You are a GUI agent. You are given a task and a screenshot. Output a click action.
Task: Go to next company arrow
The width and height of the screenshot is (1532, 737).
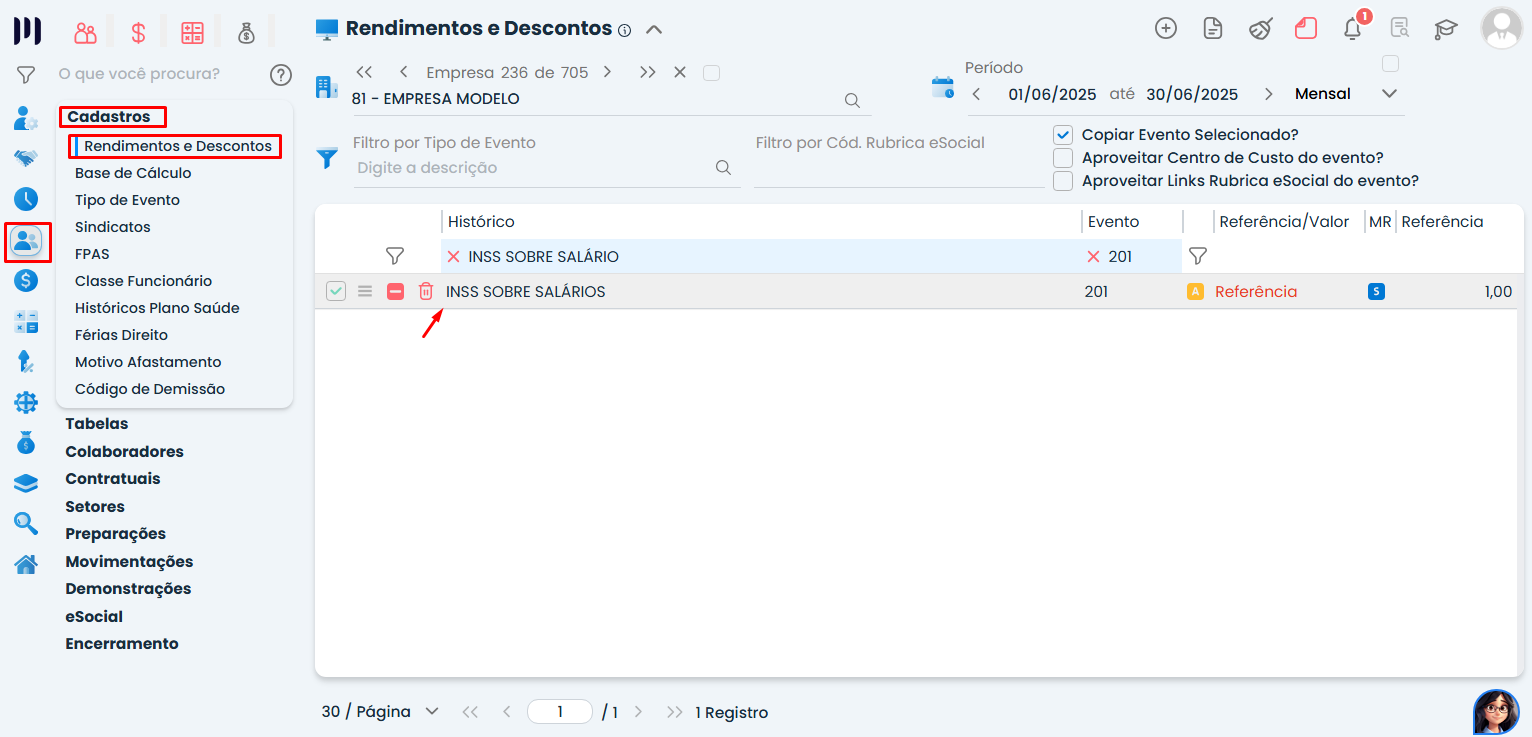point(607,72)
